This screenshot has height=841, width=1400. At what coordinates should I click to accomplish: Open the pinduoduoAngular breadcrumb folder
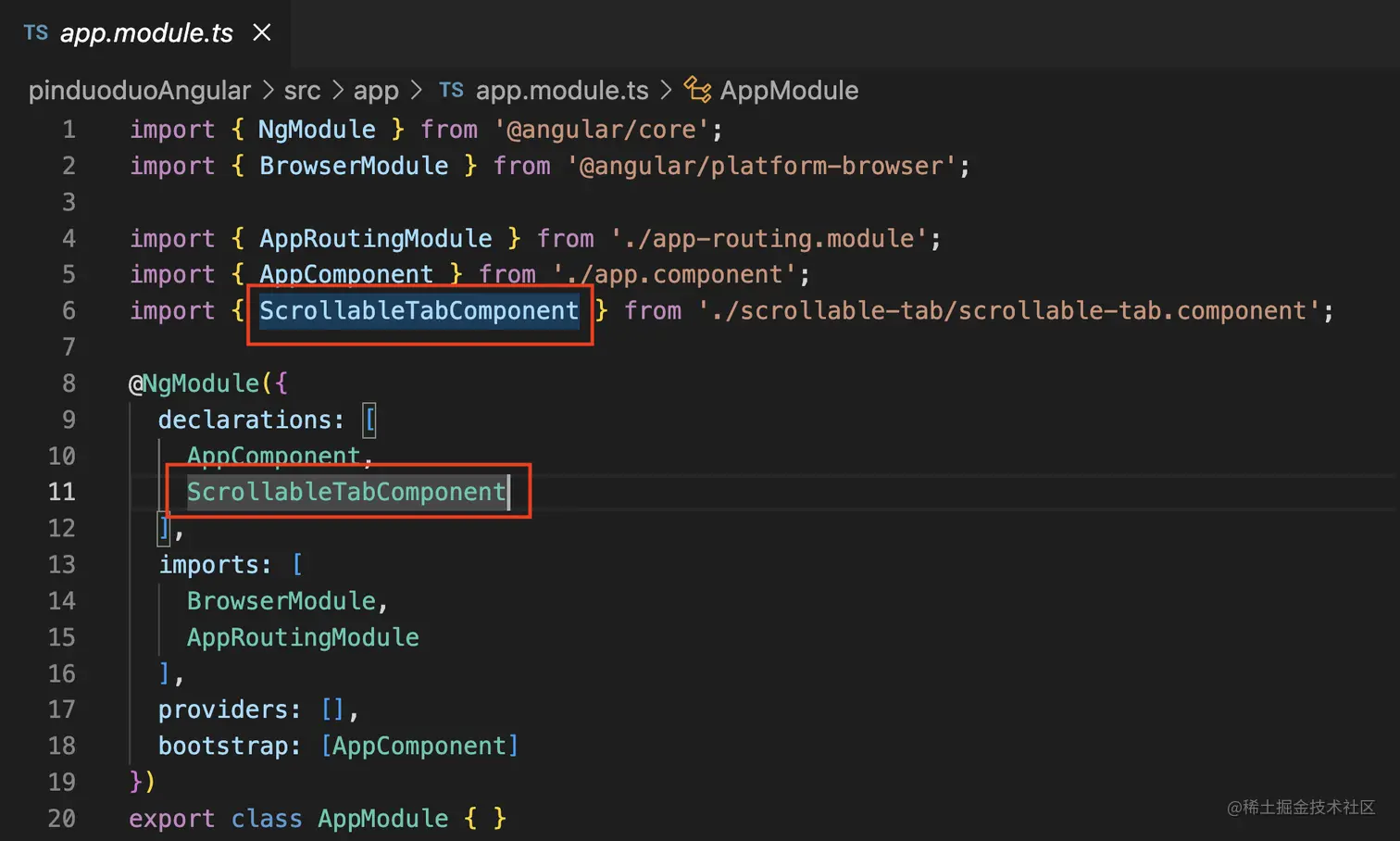pyautogui.click(x=140, y=91)
